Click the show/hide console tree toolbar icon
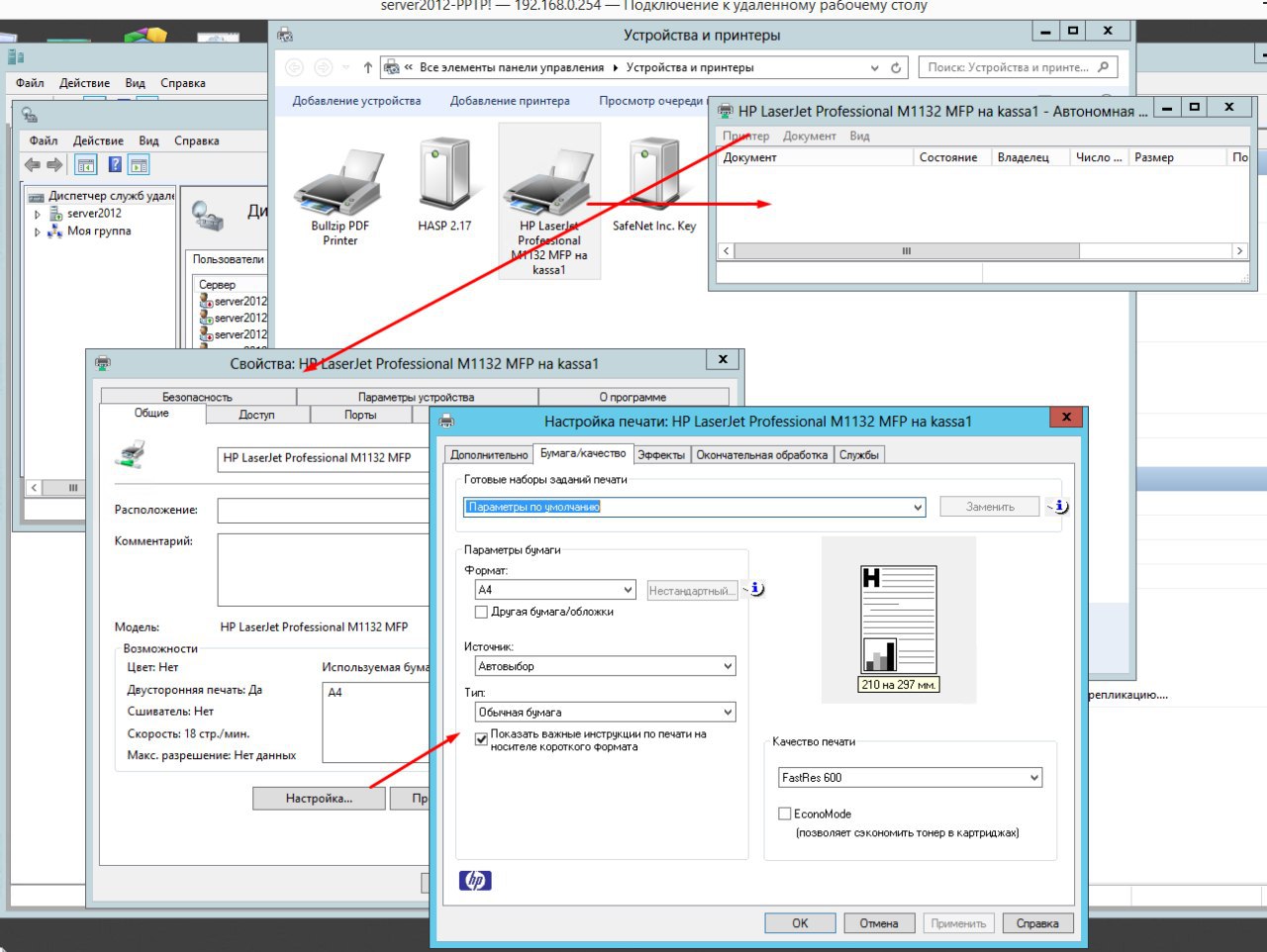1267x952 pixels. pos(86,165)
